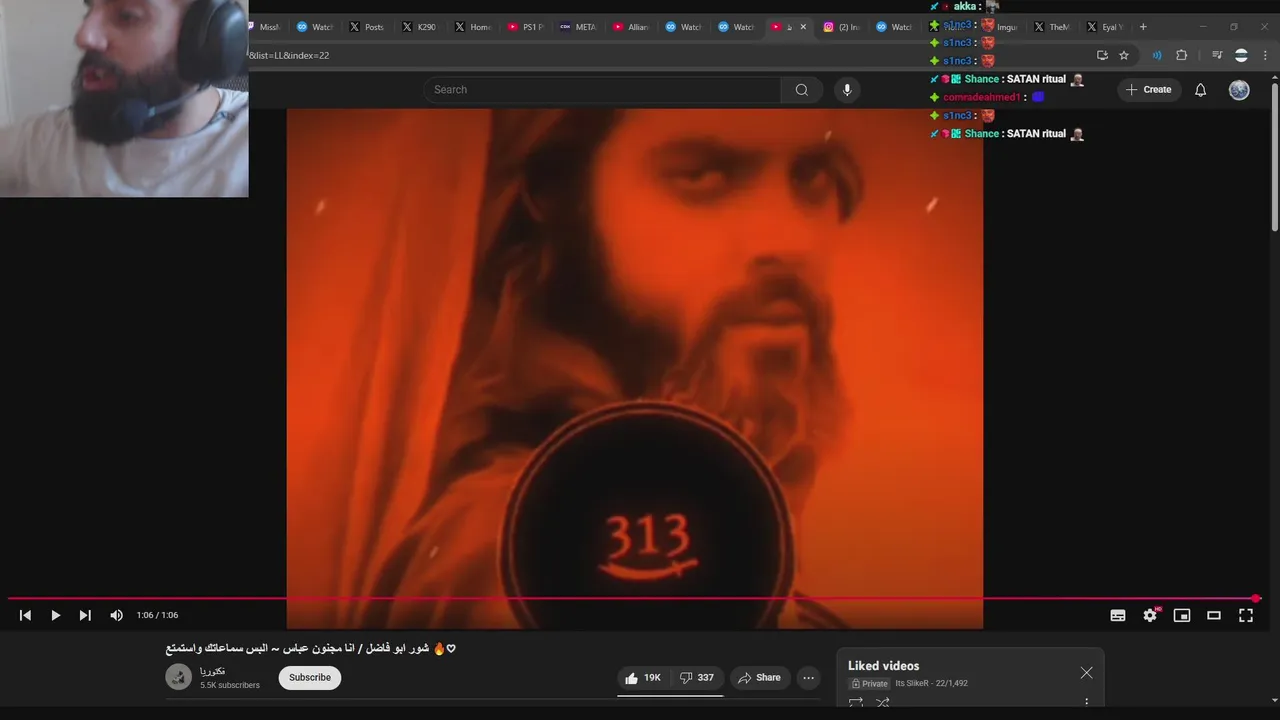Click the install/cast icon in address bar
This screenshot has height=720, width=1280.
coord(1102,55)
